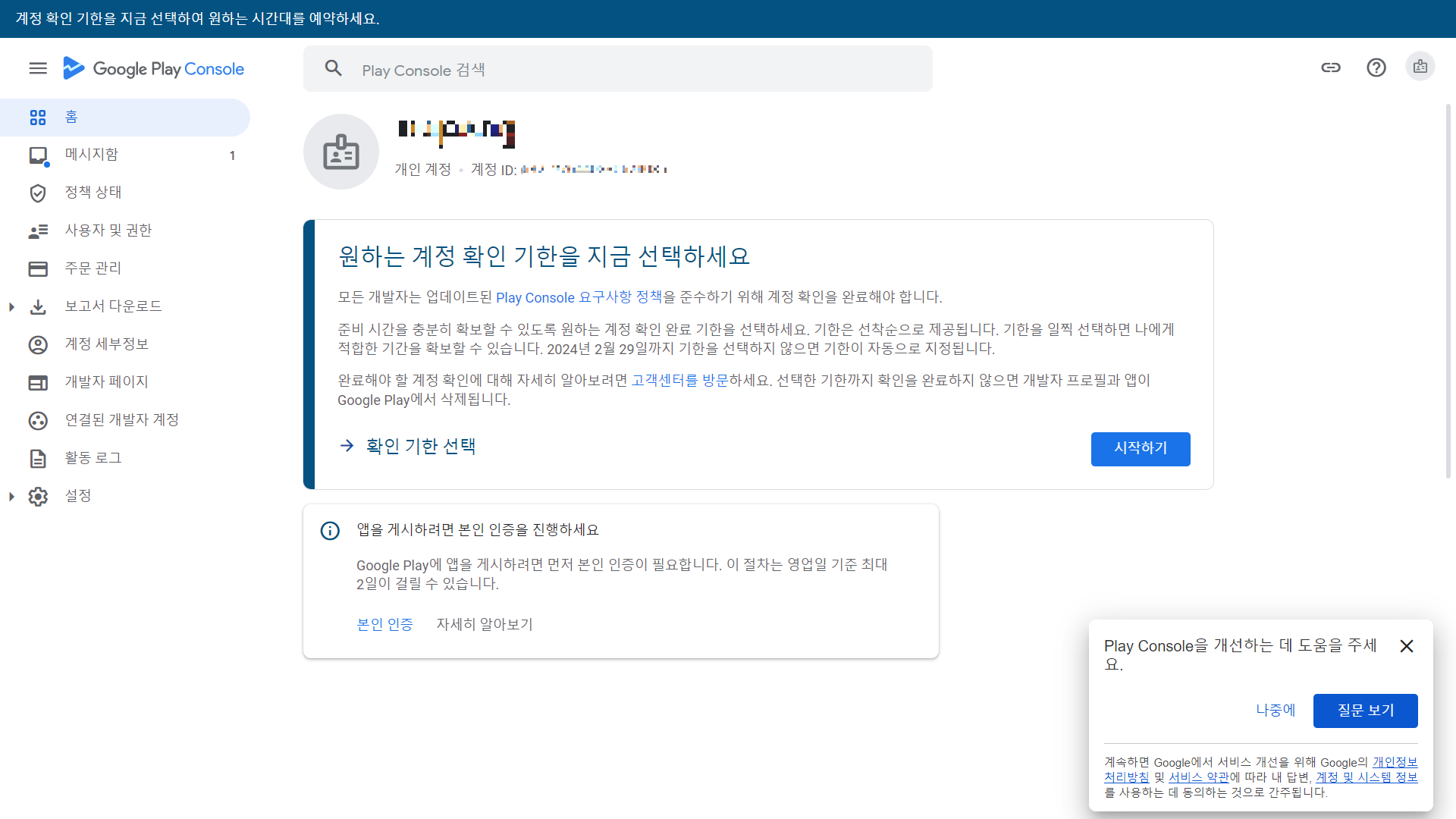Click the 질문 보기 button
Image resolution: width=1456 pixels, height=819 pixels.
click(x=1366, y=711)
